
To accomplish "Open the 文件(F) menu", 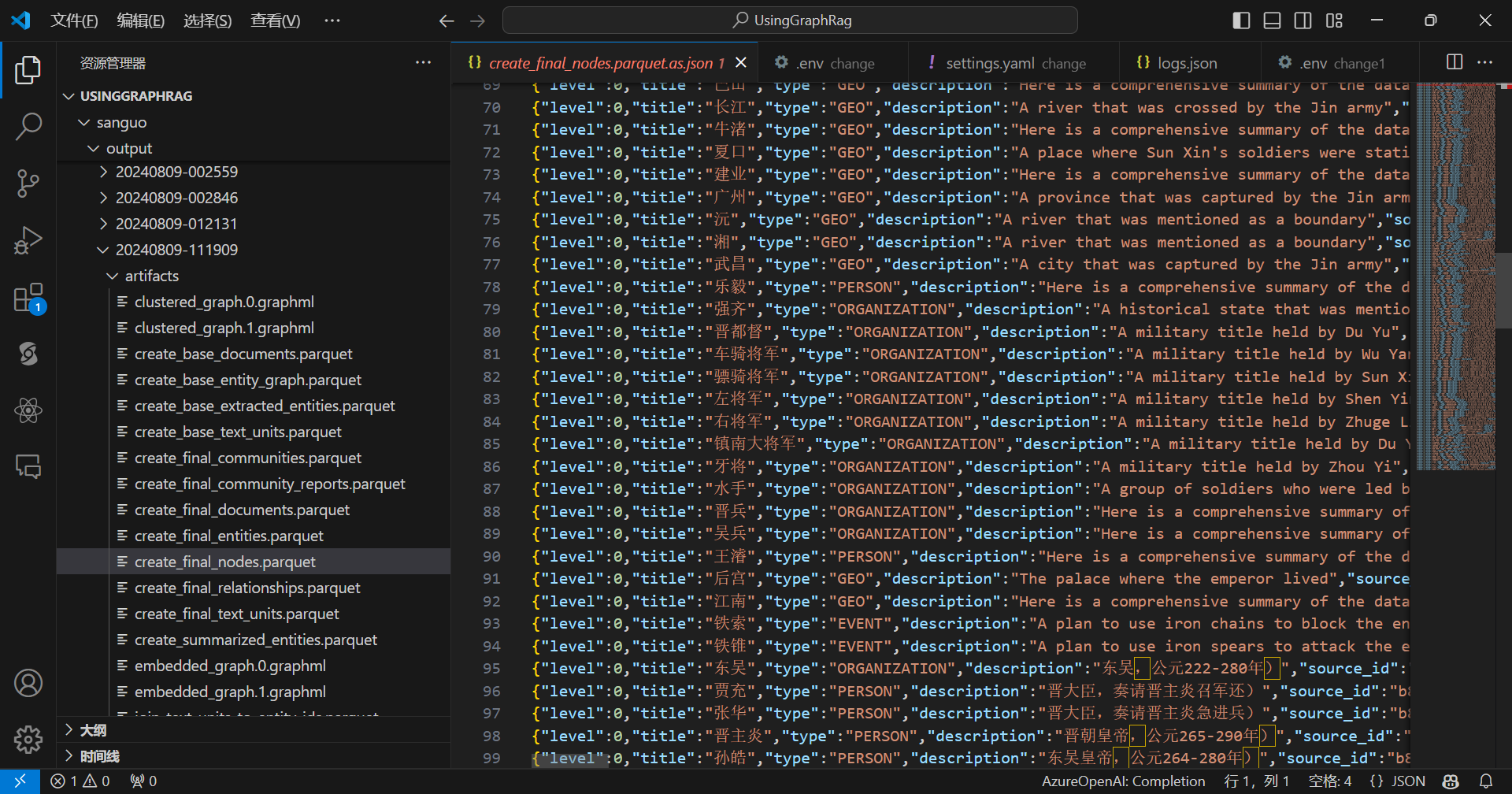I will tap(74, 20).
